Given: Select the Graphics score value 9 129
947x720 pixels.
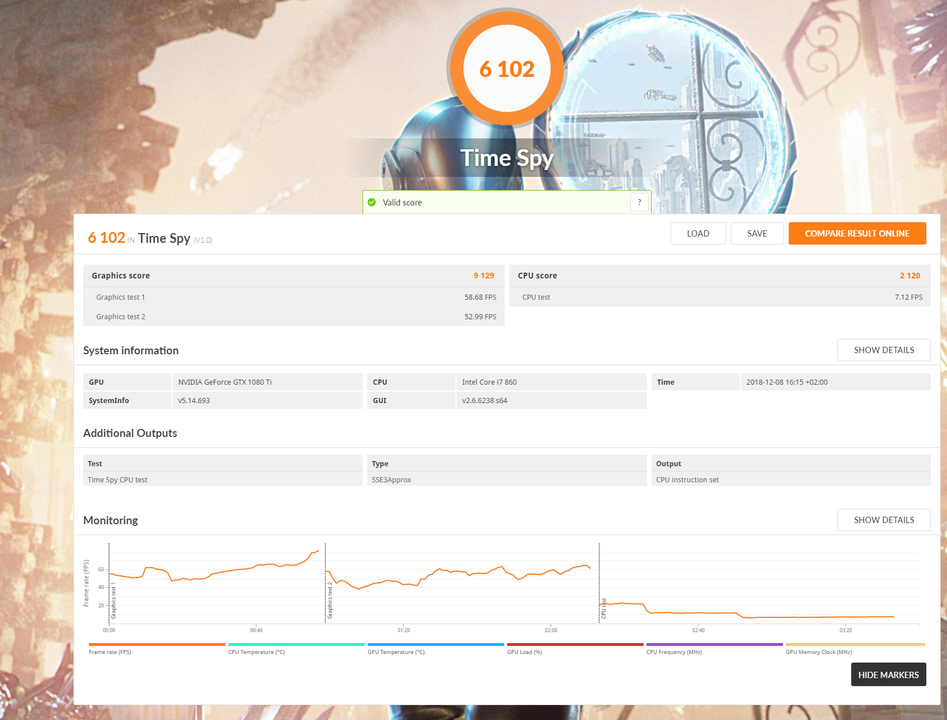Looking at the screenshot, I should pos(484,275).
